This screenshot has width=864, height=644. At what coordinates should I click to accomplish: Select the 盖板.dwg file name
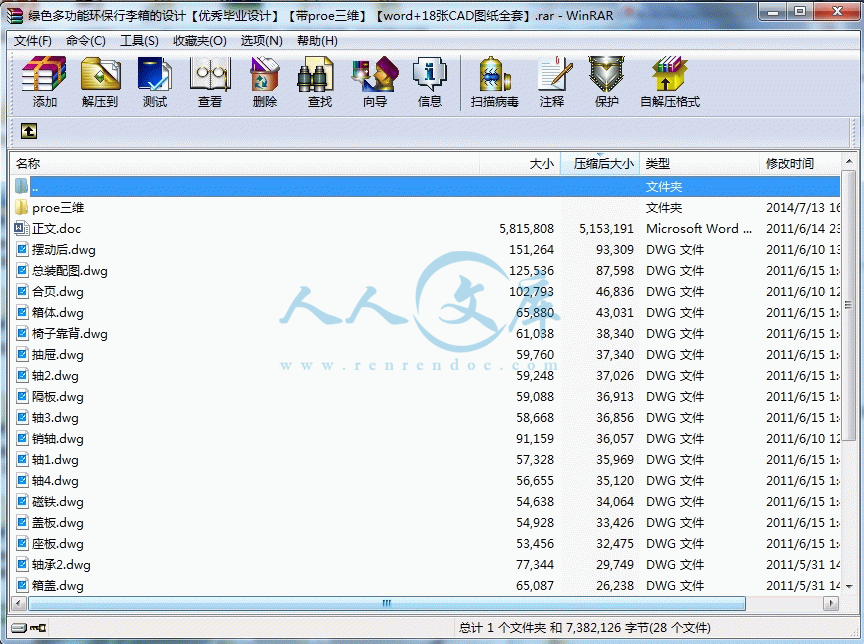click(x=58, y=522)
